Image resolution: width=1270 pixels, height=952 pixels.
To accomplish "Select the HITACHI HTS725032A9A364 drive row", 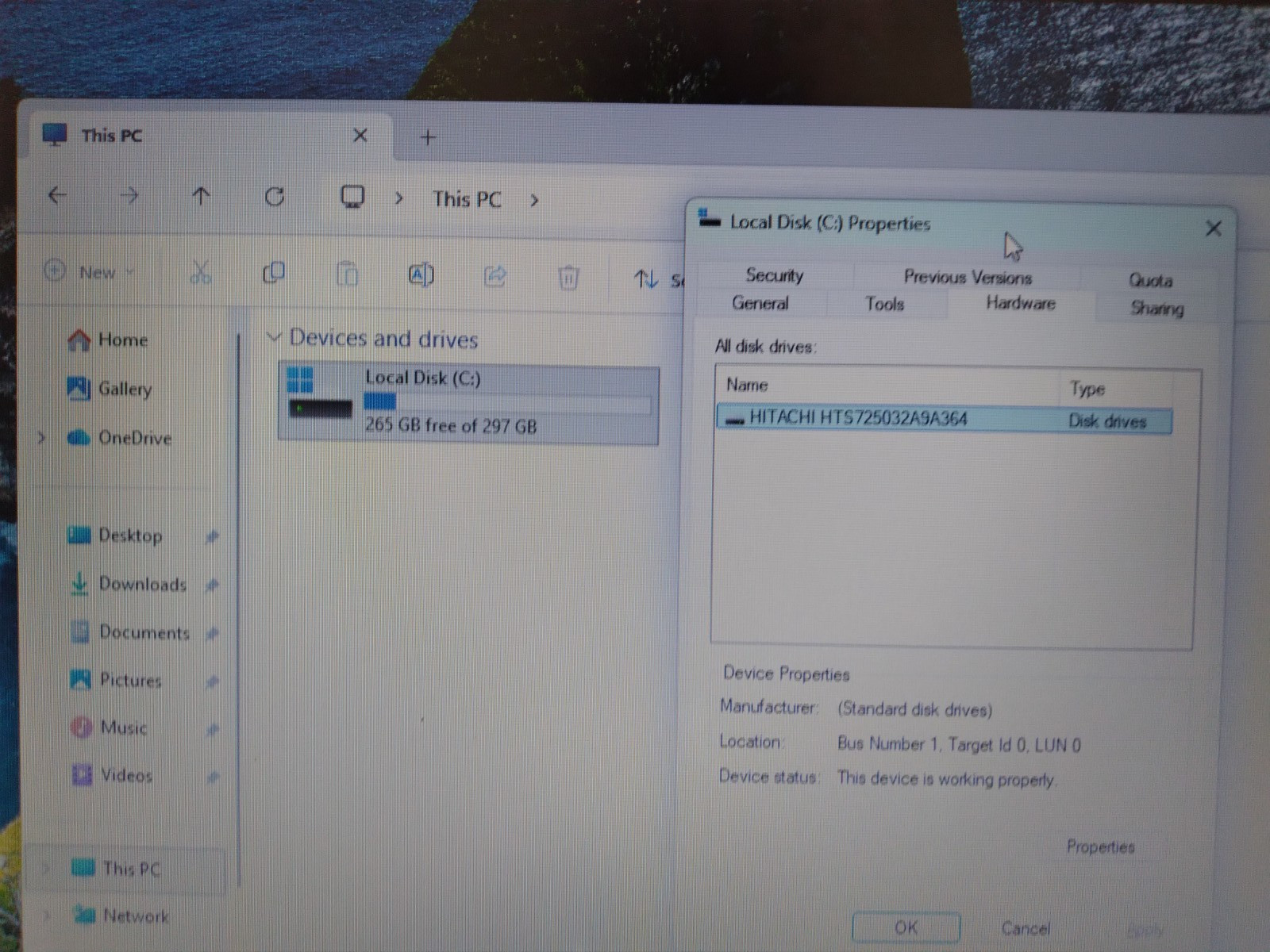I will tap(944, 419).
